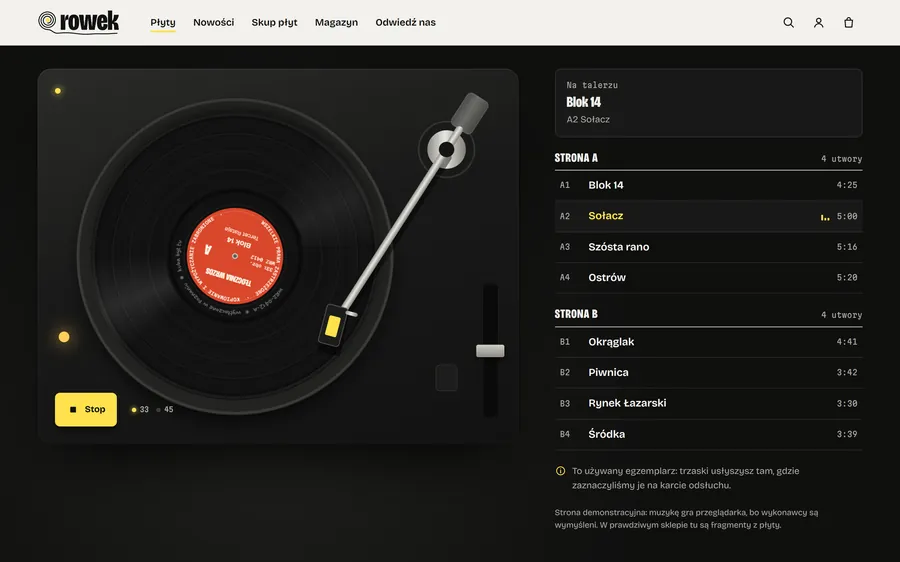Click the tonearm counterweight
Image resolution: width=900 pixels, height=562 pixels.
point(470,113)
